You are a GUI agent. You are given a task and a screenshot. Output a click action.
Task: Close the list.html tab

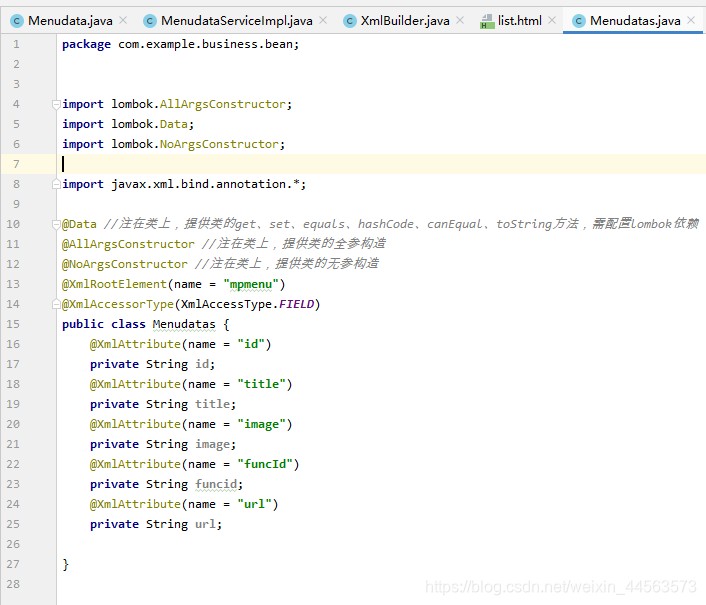(552, 20)
